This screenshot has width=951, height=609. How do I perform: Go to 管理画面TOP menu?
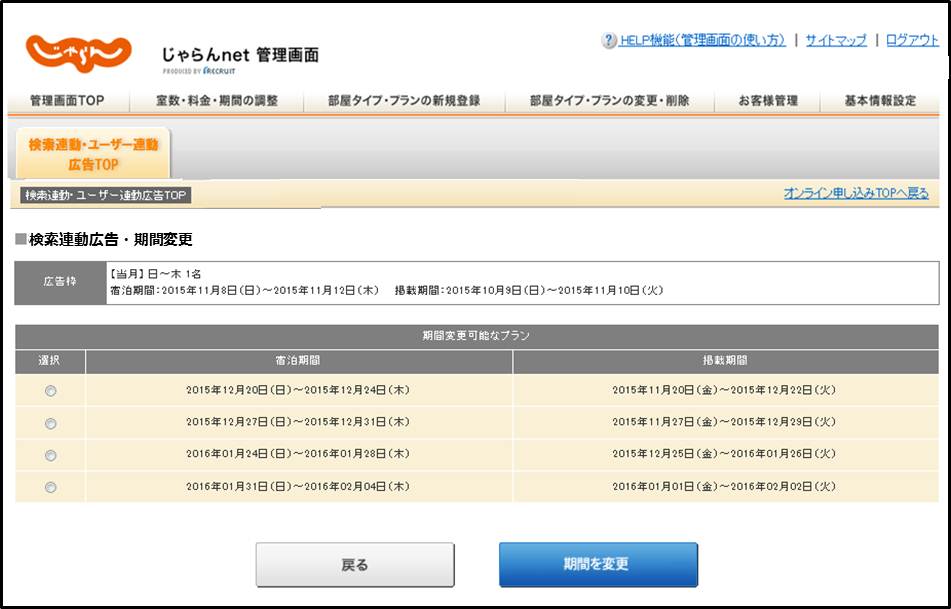click(67, 101)
